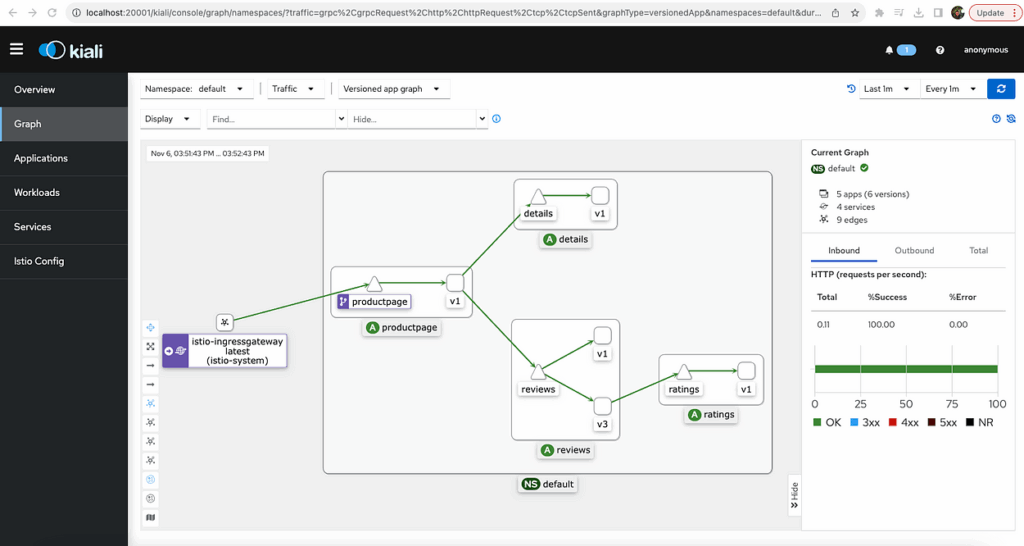Click the notifications bell icon
This screenshot has height=546, width=1024.
tap(890, 50)
